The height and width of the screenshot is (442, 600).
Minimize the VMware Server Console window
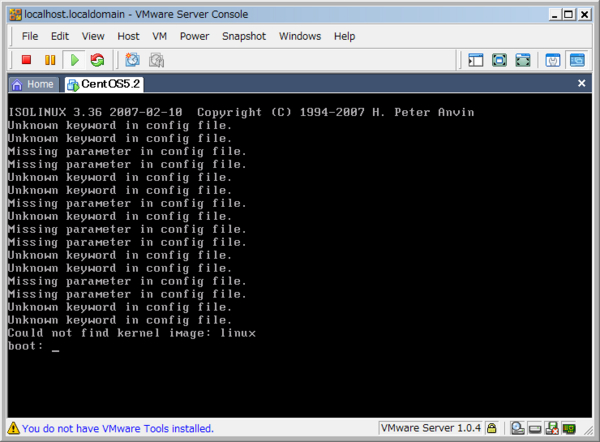tap(554, 15)
